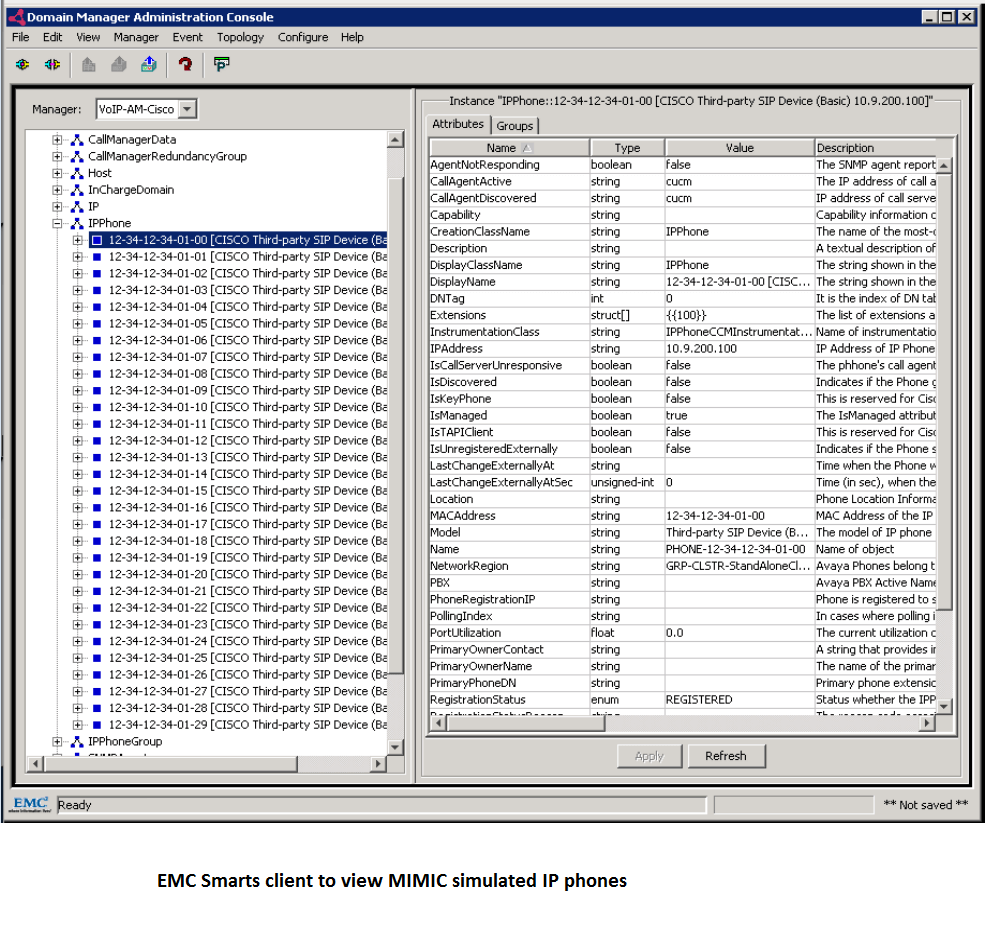Collapse the IPPhone tree node
This screenshot has height=942, width=986.
(57, 223)
